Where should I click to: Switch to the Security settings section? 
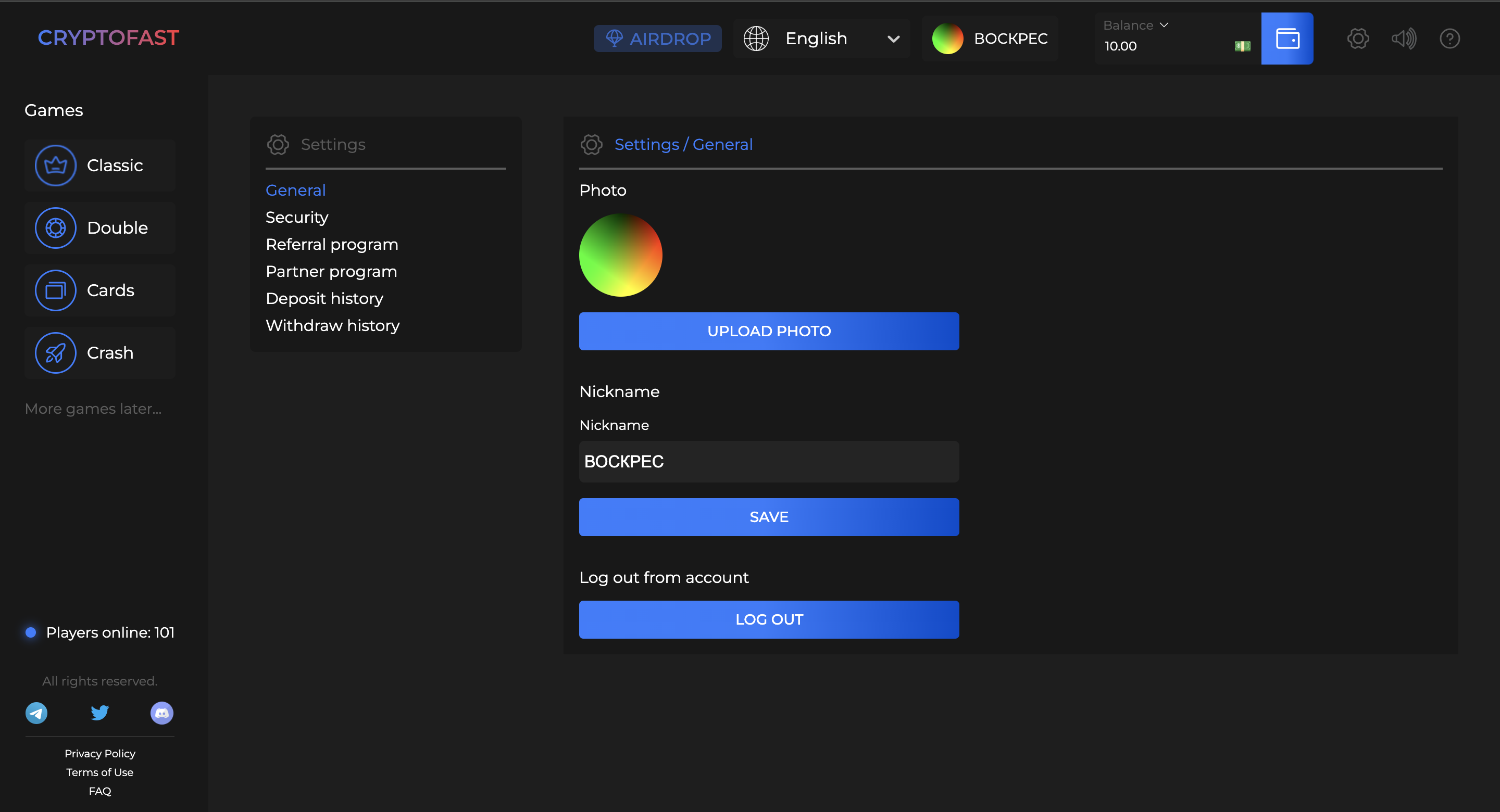(x=297, y=217)
